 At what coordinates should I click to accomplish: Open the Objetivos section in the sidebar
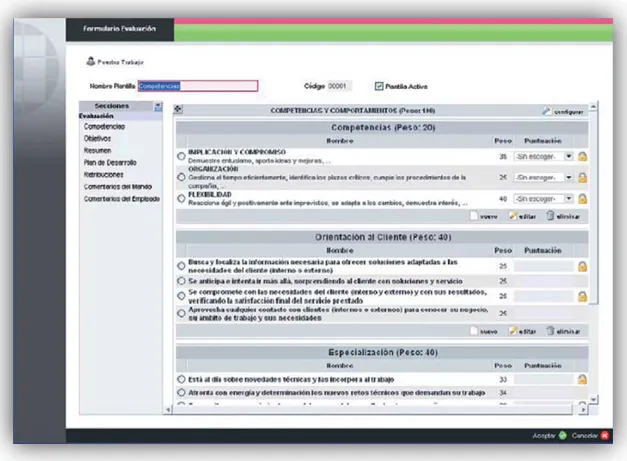click(x=97, y=138)
